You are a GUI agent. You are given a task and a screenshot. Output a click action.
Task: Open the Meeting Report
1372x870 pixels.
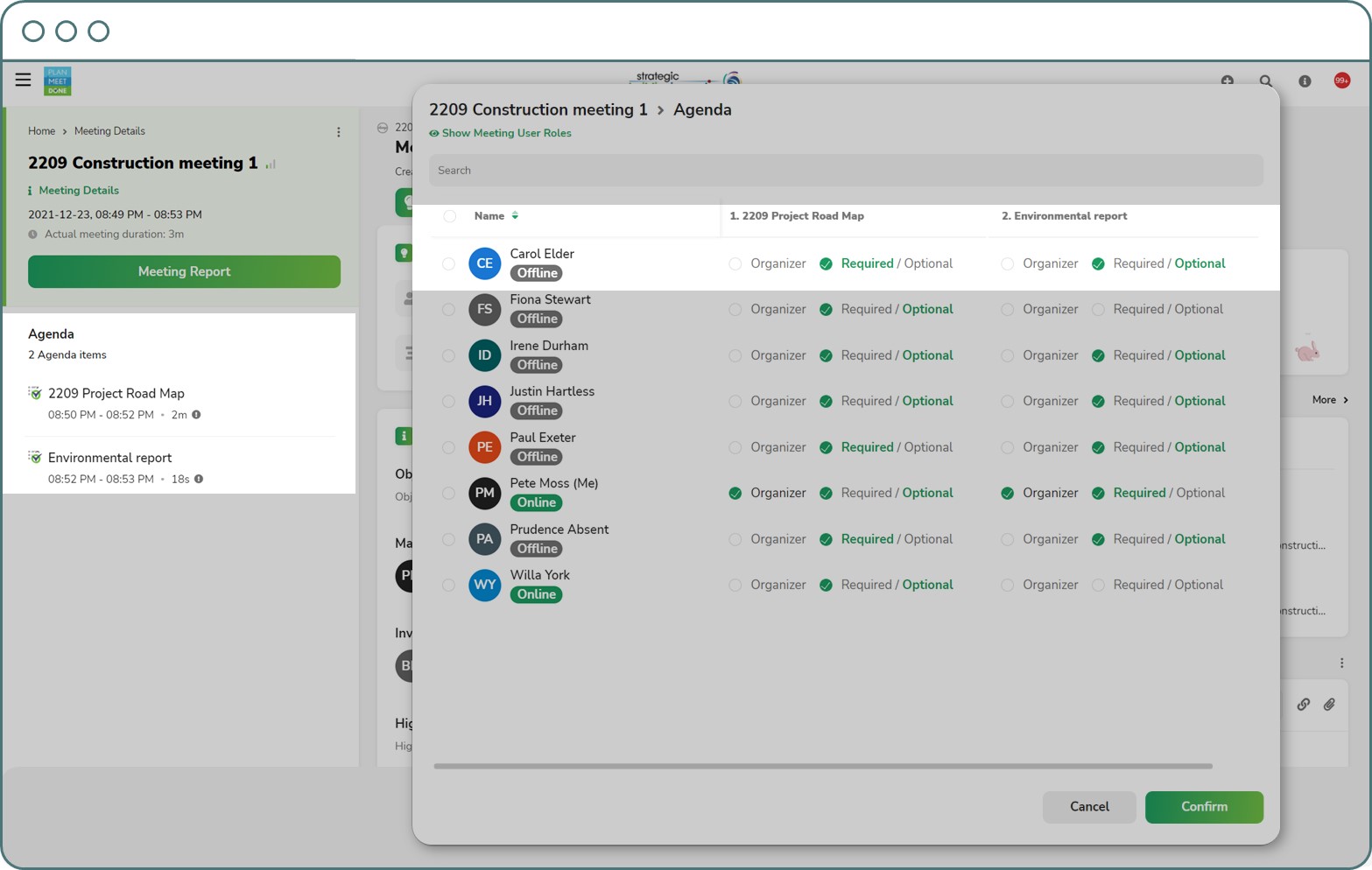pyautogui.click(x=184, y=271)
